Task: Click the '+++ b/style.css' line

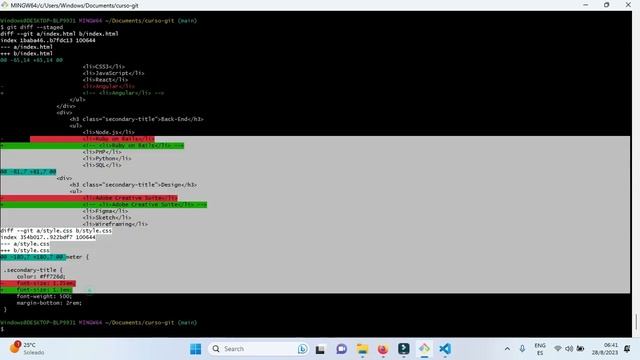Action: [x=25, y=250]
